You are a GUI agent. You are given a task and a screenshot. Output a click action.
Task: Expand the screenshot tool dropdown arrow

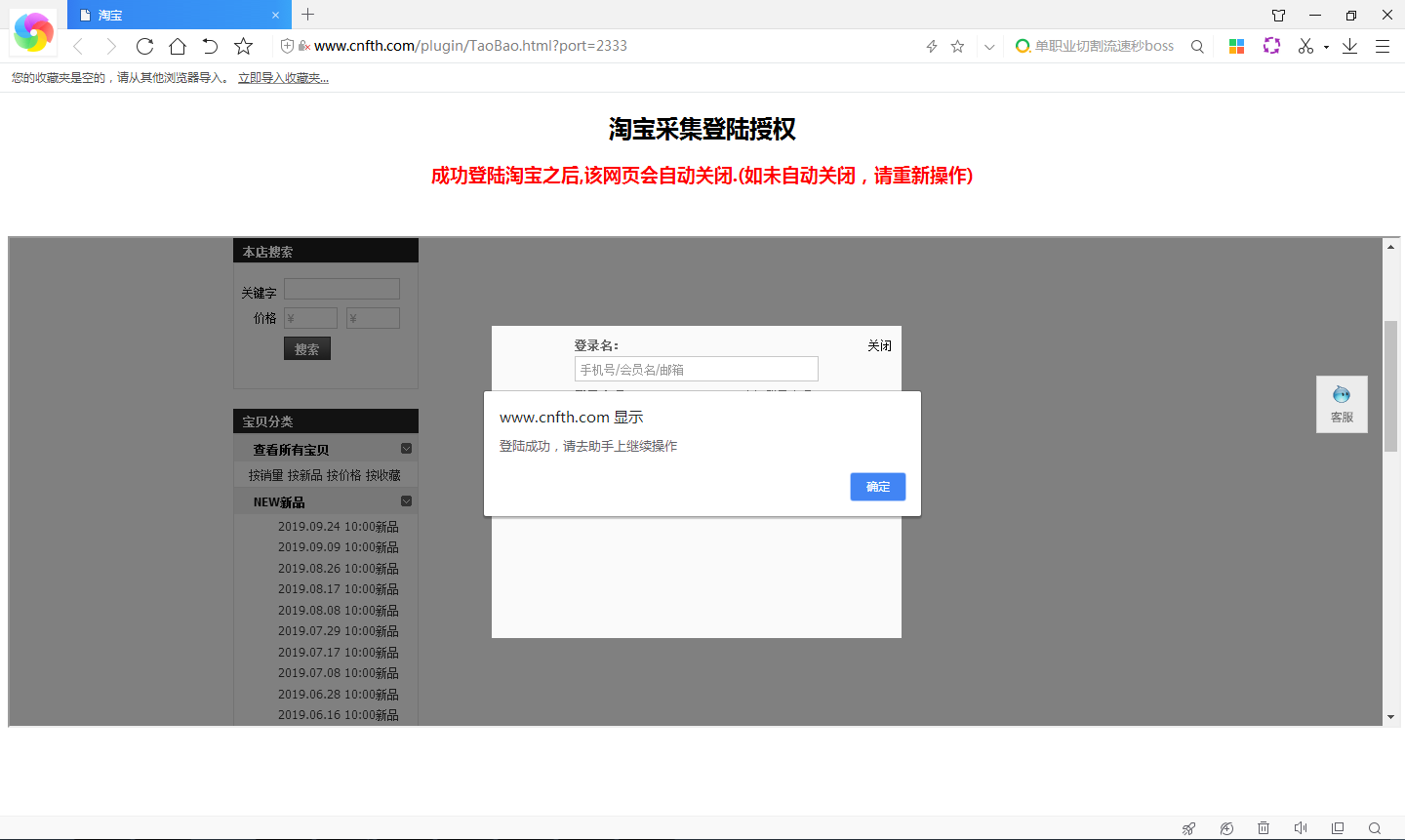tap(1326, 47)
